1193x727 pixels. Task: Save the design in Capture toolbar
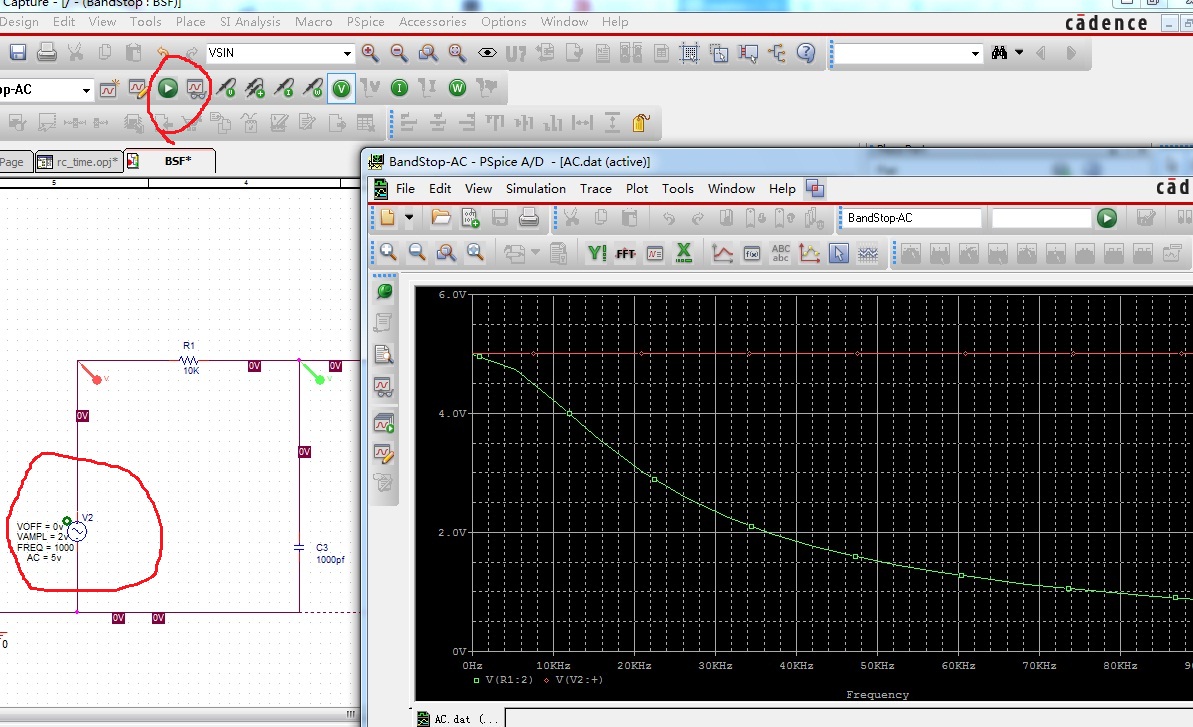(17, 52)
